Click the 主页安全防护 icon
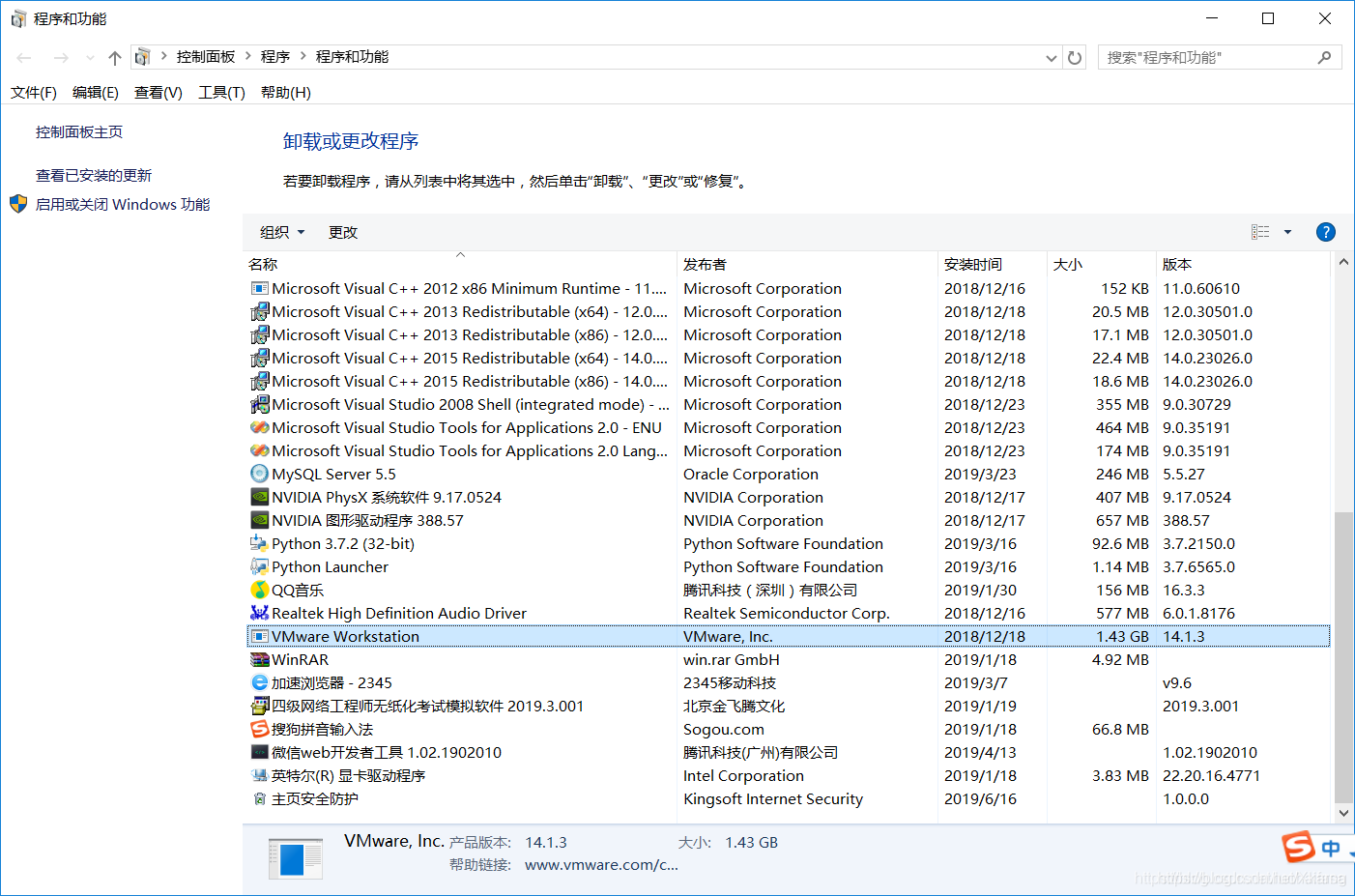 259,798
